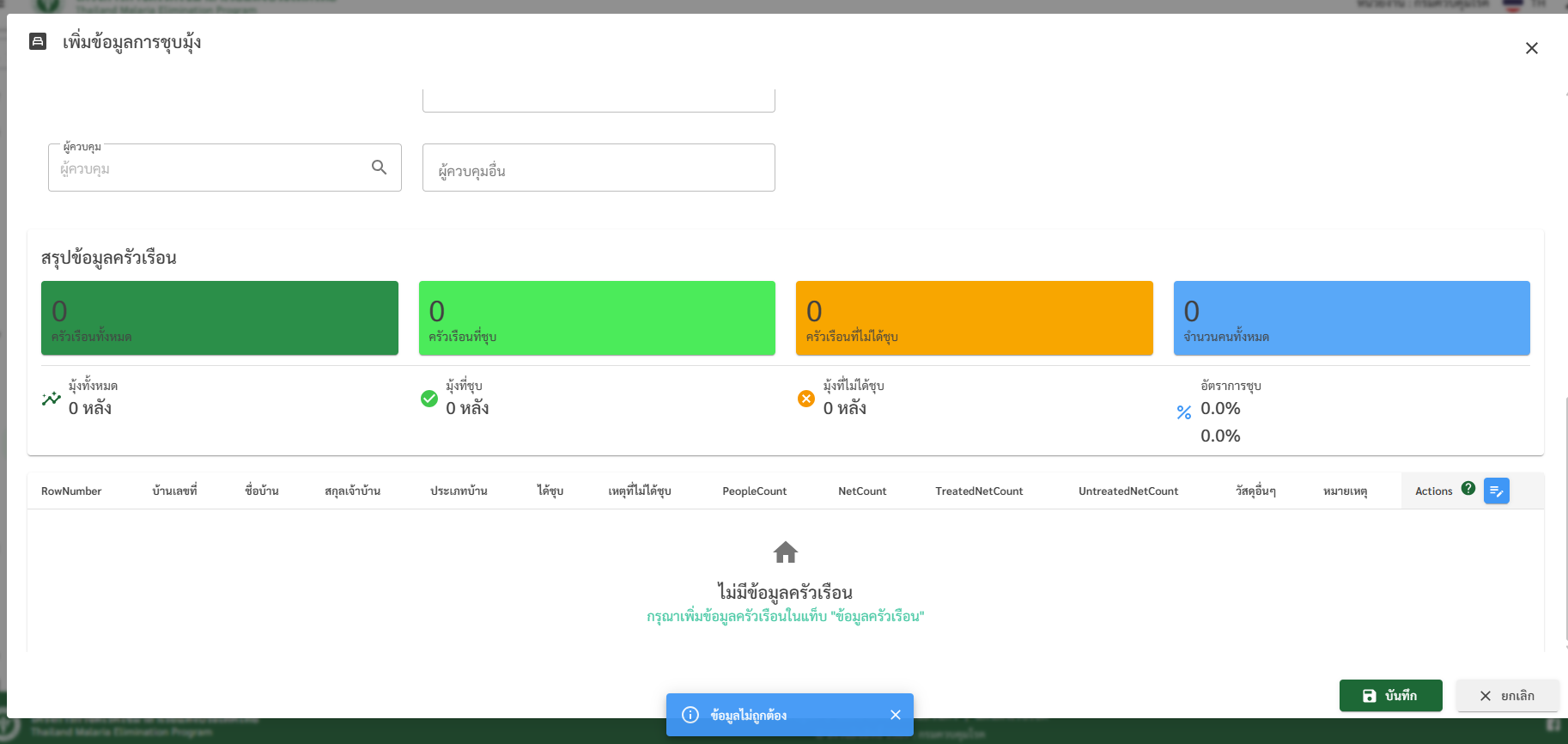The height and width of the screenshot is (744, 1568).
Task: Click the green check icon by มุ้งที่ชุบ
Action: tap(429, 399)
